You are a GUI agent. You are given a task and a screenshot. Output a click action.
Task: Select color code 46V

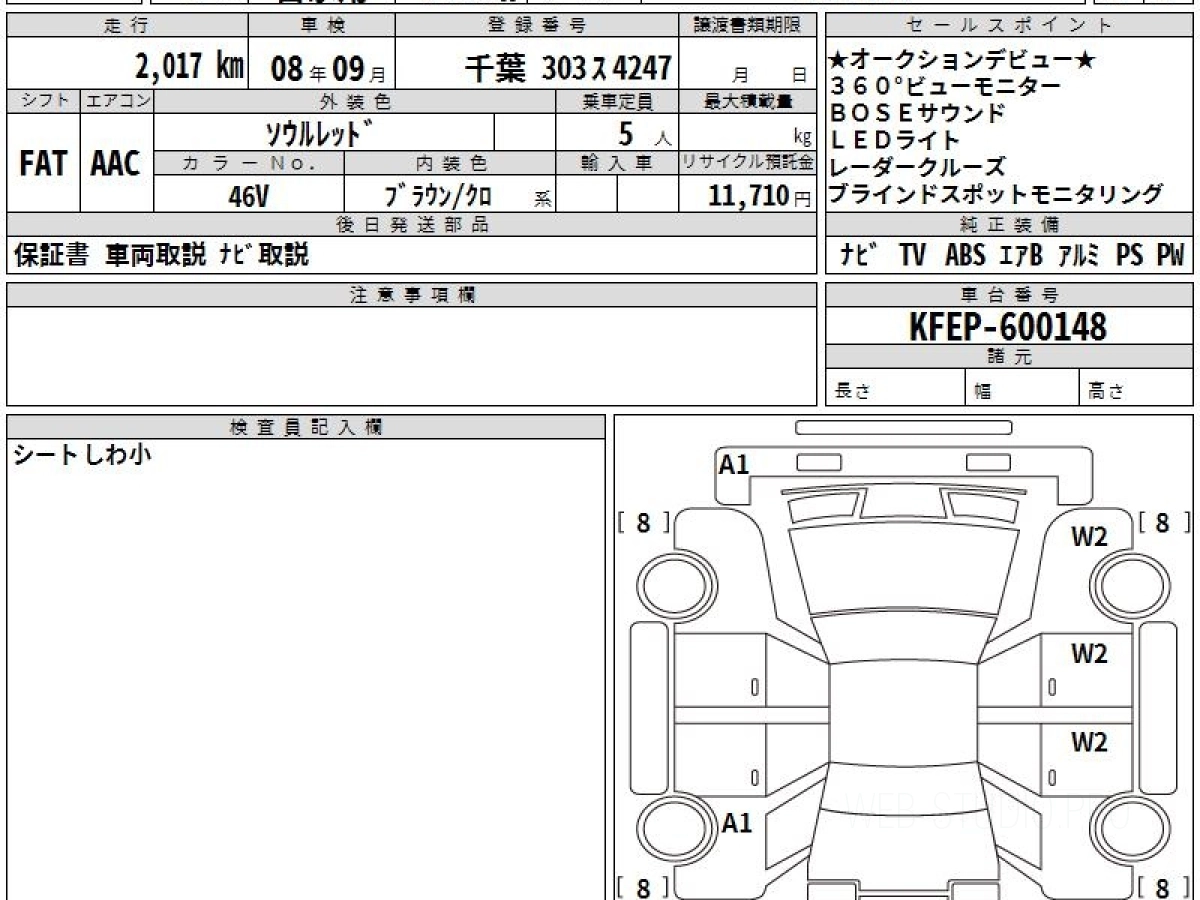[x=249, y=196]
